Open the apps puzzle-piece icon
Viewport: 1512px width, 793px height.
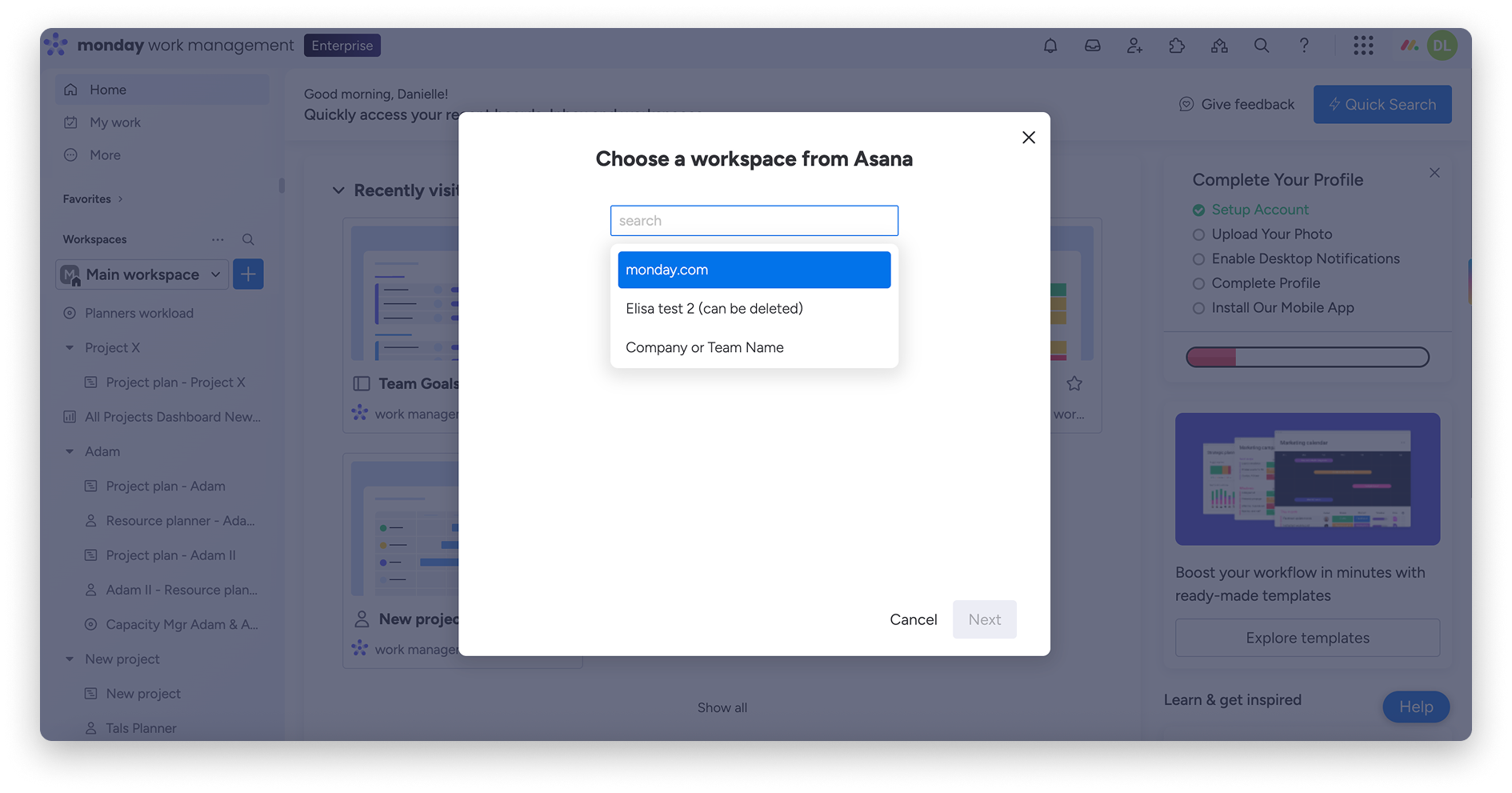coord(1177,46)
